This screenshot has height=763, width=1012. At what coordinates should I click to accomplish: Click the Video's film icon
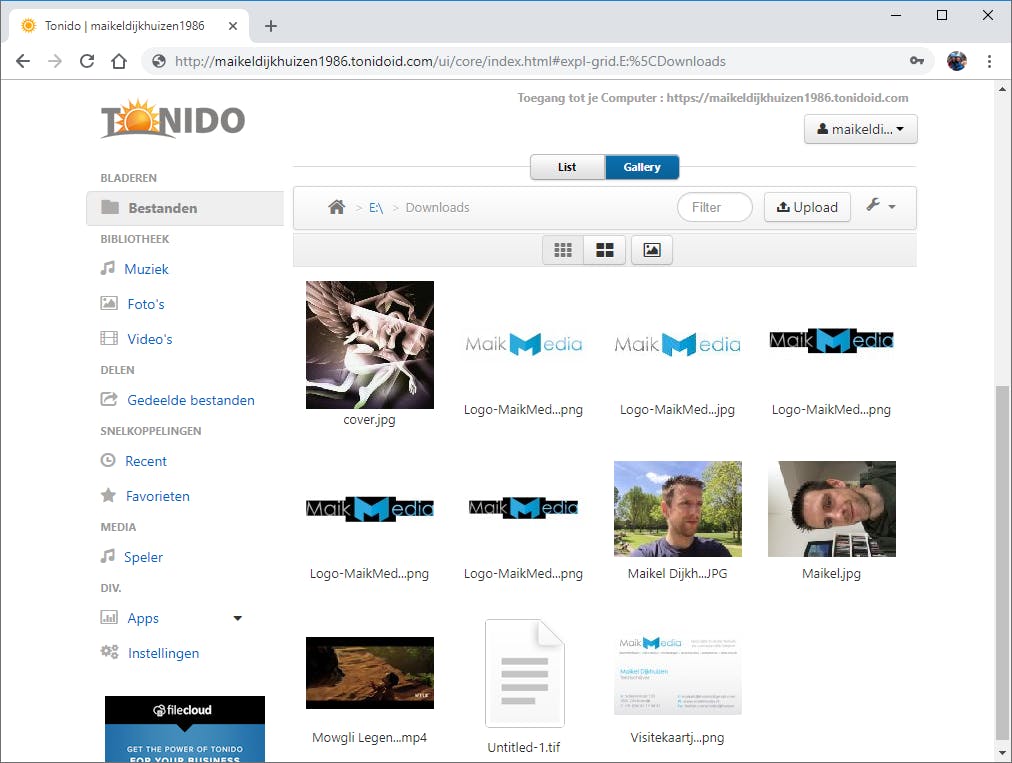[109, 338]
